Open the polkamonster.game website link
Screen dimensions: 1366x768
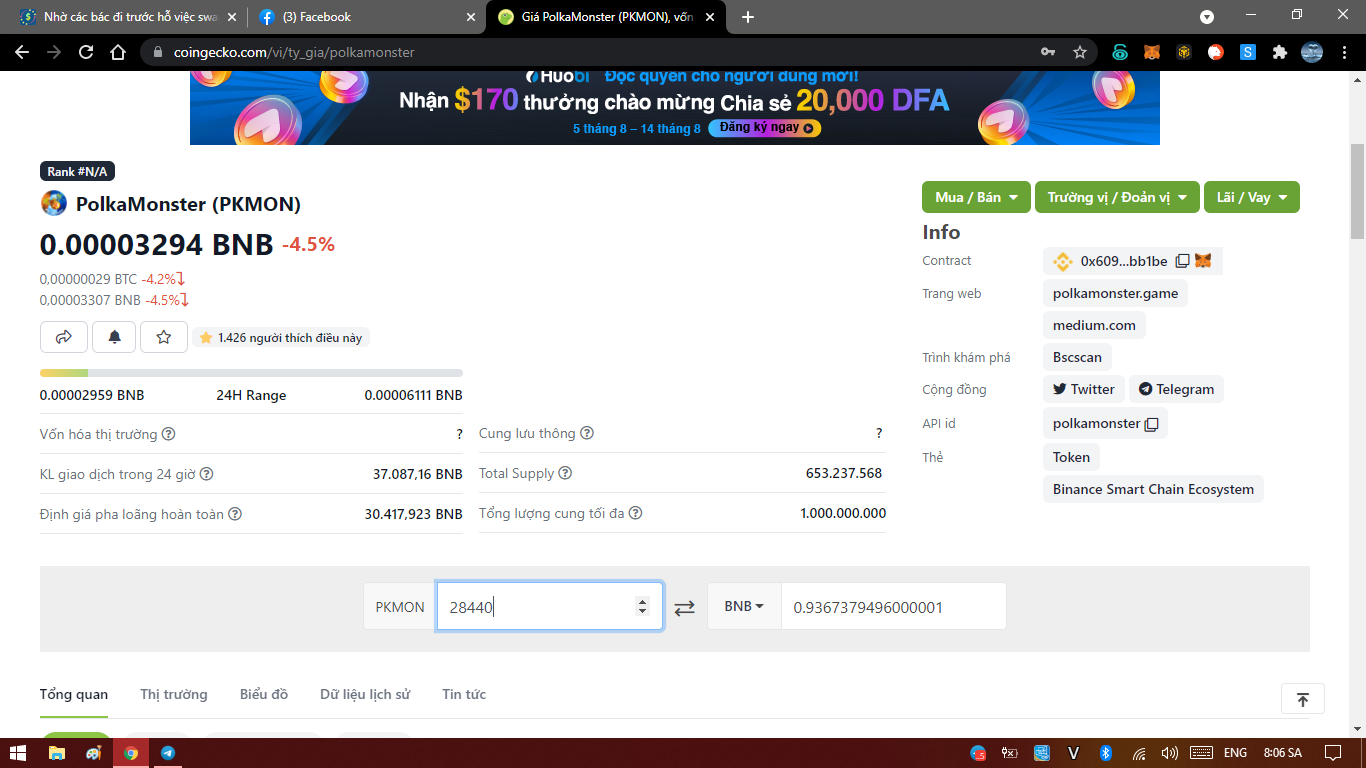pyautogui.click(x=1115, y=293)
